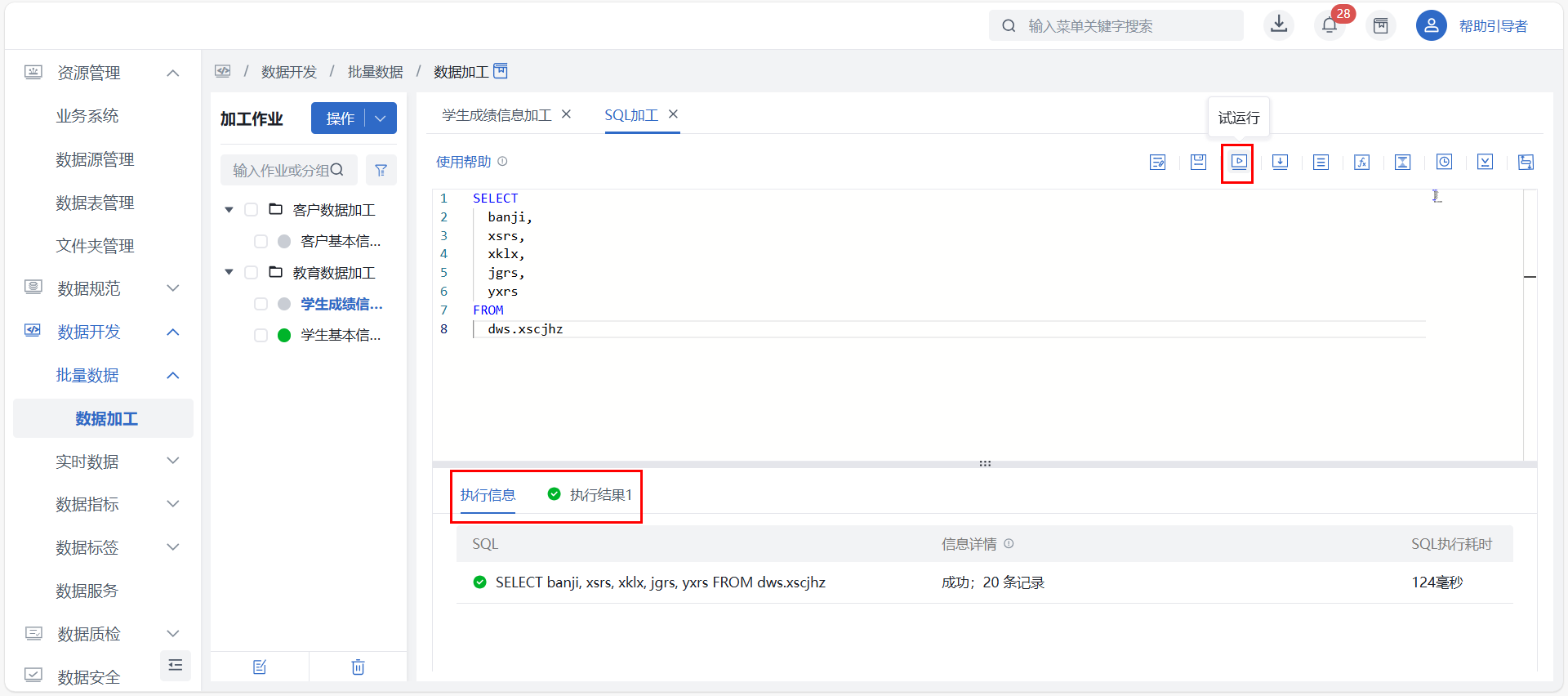
Task: Click the lineage flow icon at toolbar end
Action: pyautogui.click(x=1526, y=162)
